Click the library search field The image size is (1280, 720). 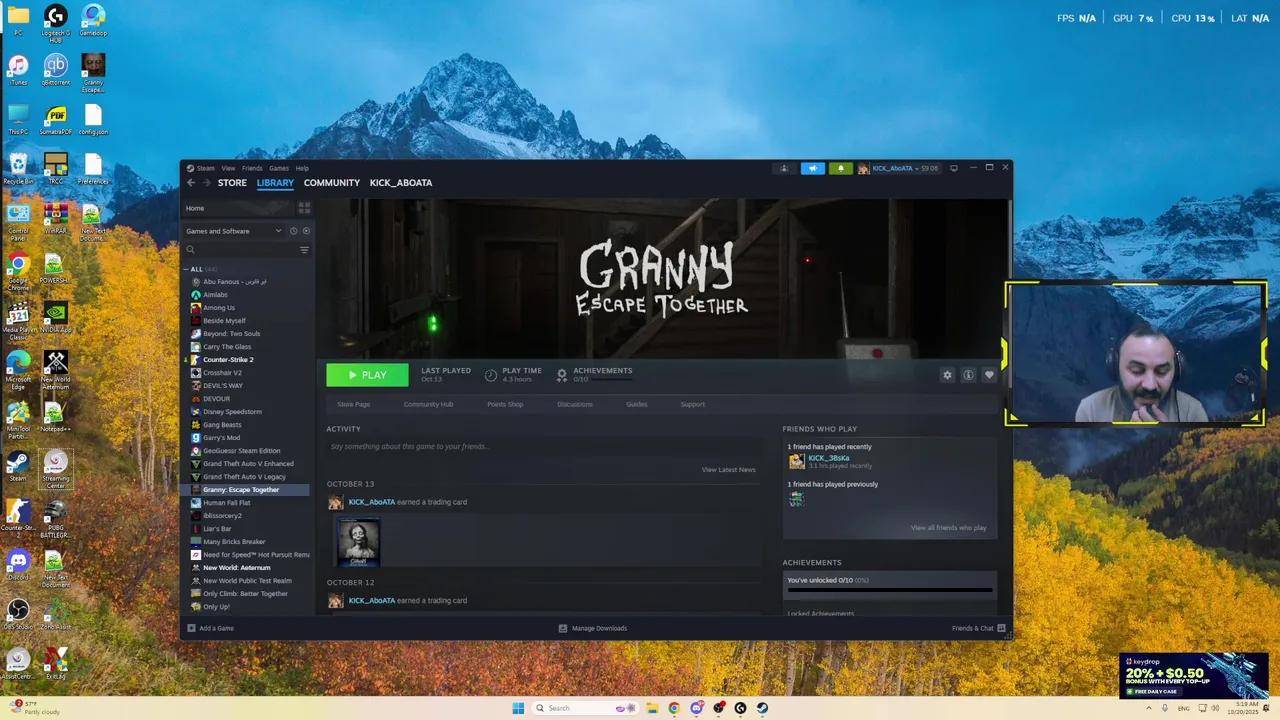pyautogui.click(x=240, y=250)
